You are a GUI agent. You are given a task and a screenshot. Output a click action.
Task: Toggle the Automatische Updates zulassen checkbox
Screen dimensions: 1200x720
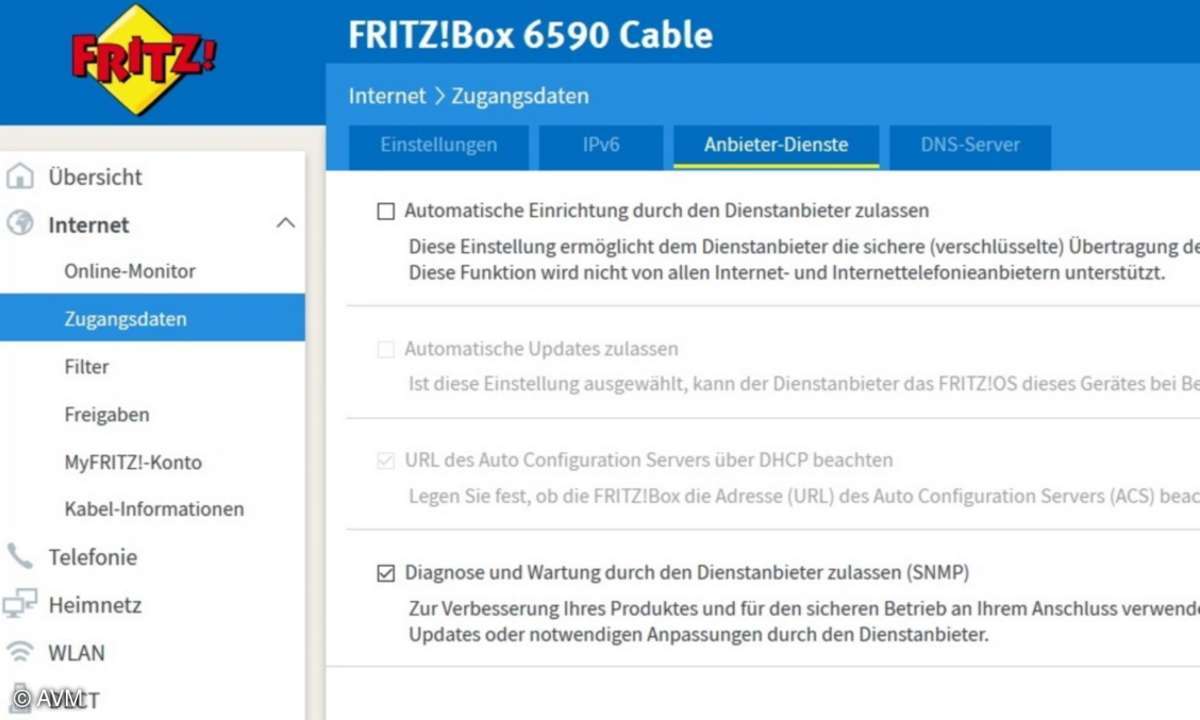pyautogui.click(x=386, y=349)
